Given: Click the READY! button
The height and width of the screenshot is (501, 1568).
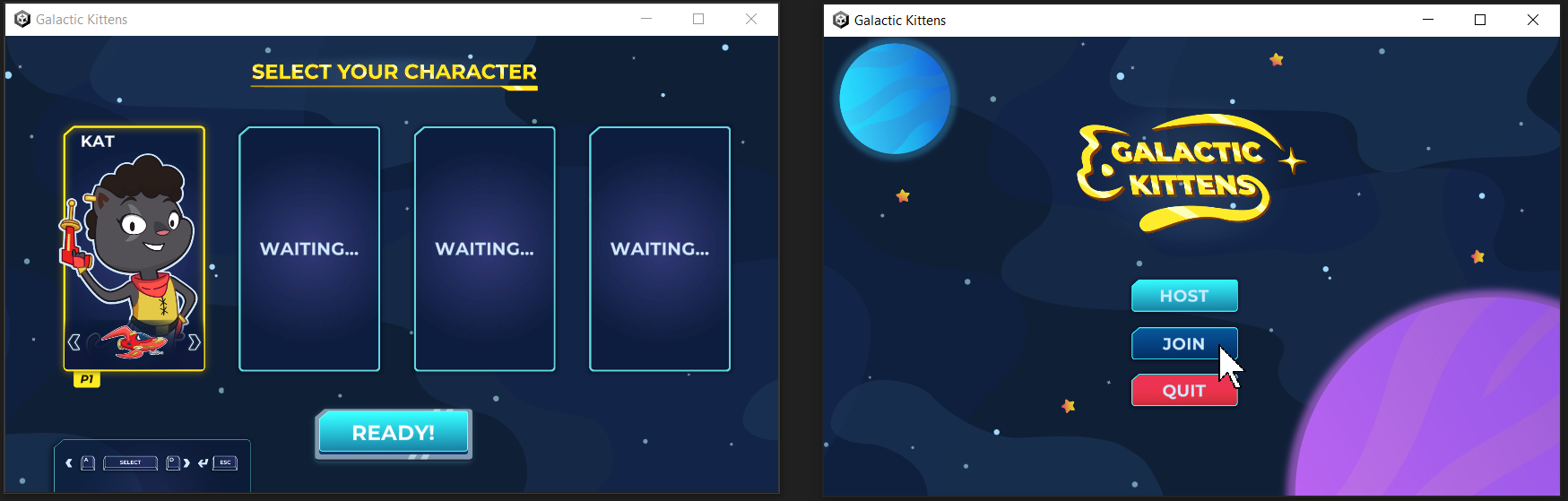Looking at the screenshot, I should pos(394,433).
